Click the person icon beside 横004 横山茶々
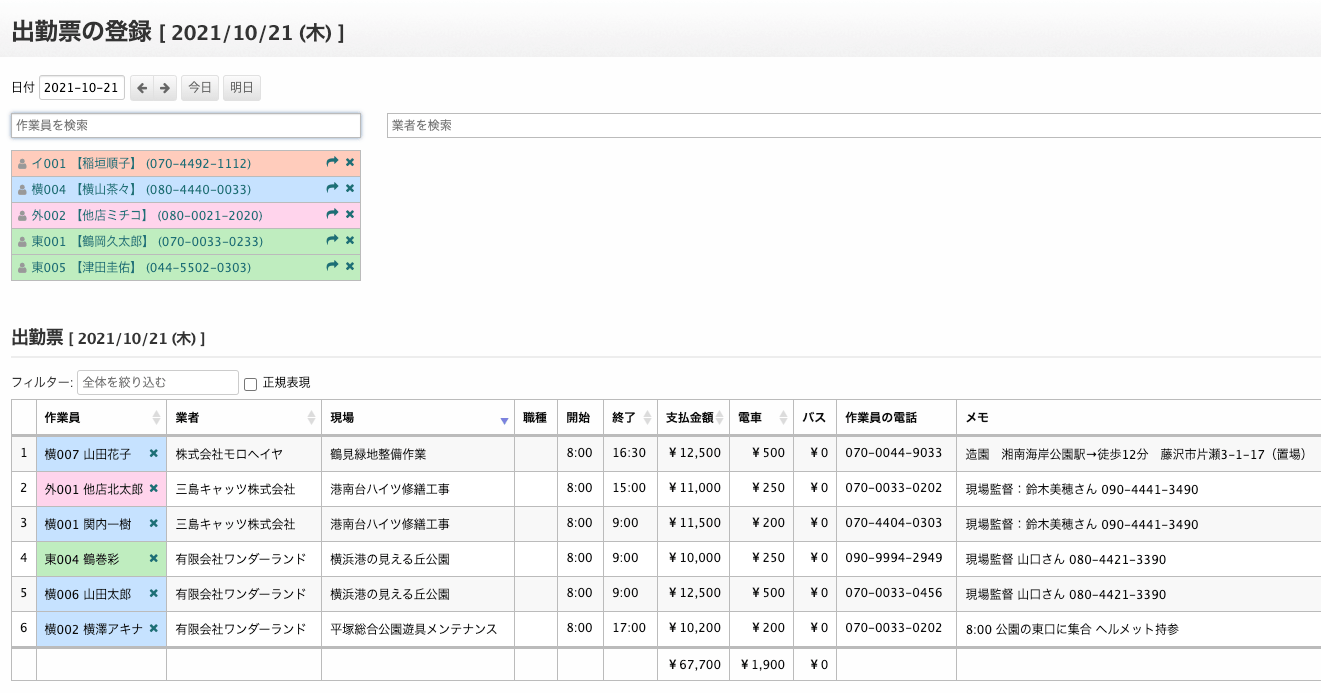 tap(22, 189)
